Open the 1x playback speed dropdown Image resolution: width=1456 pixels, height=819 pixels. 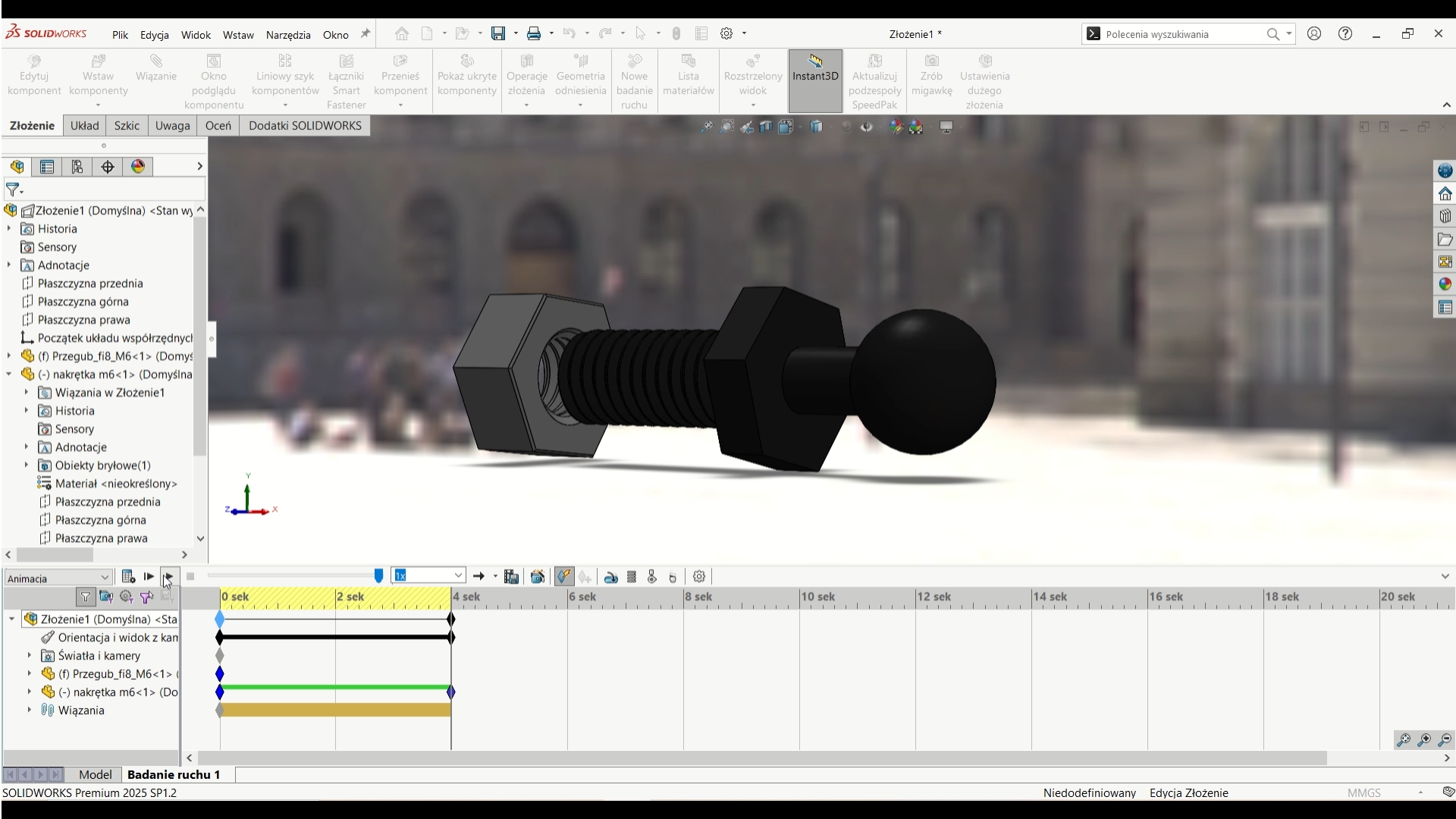point(458,576)
